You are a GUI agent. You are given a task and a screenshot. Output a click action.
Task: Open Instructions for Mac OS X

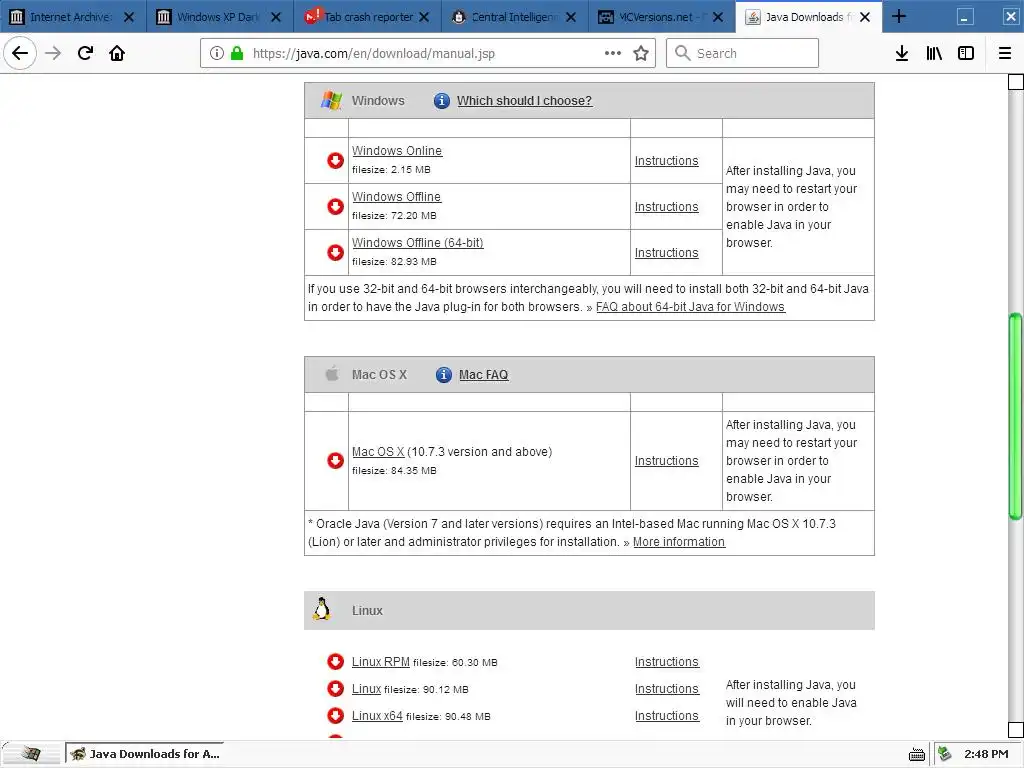[x=667, y=460]
